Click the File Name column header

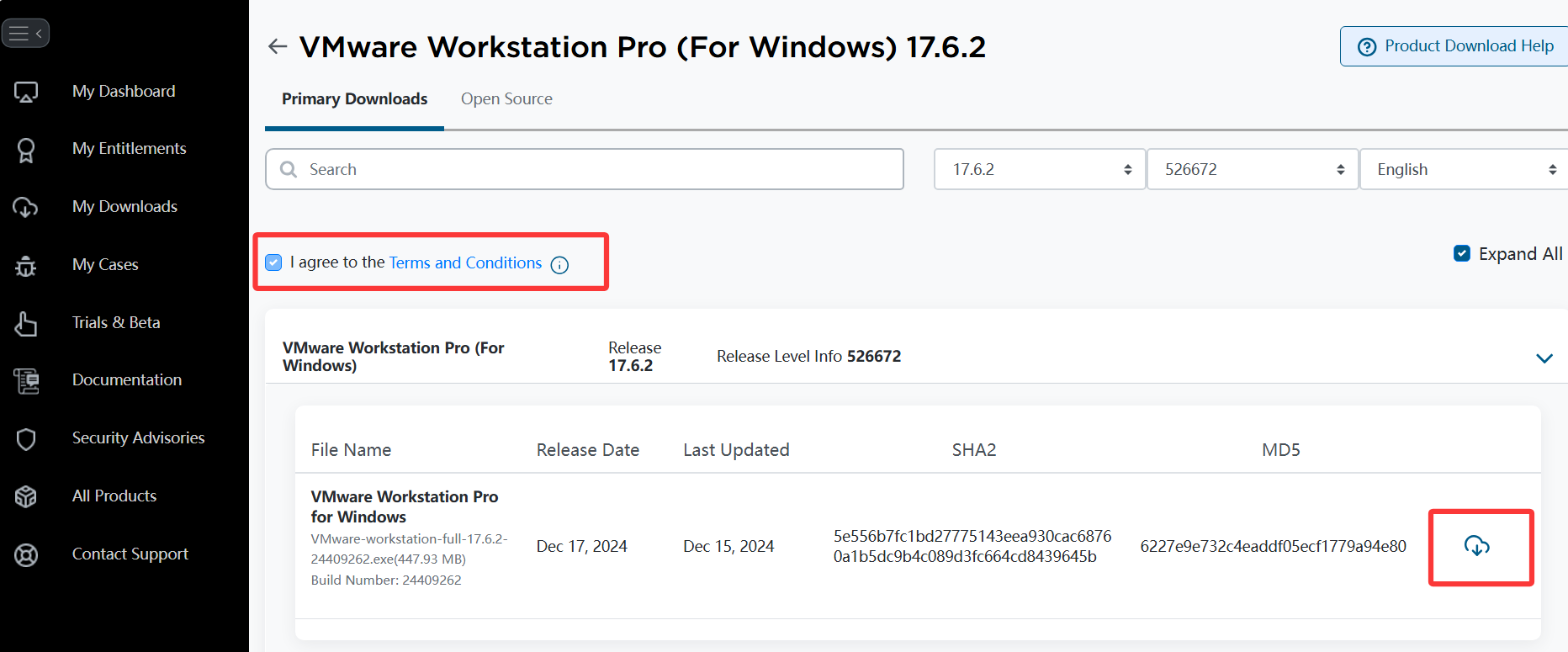[x=351, y=449]
